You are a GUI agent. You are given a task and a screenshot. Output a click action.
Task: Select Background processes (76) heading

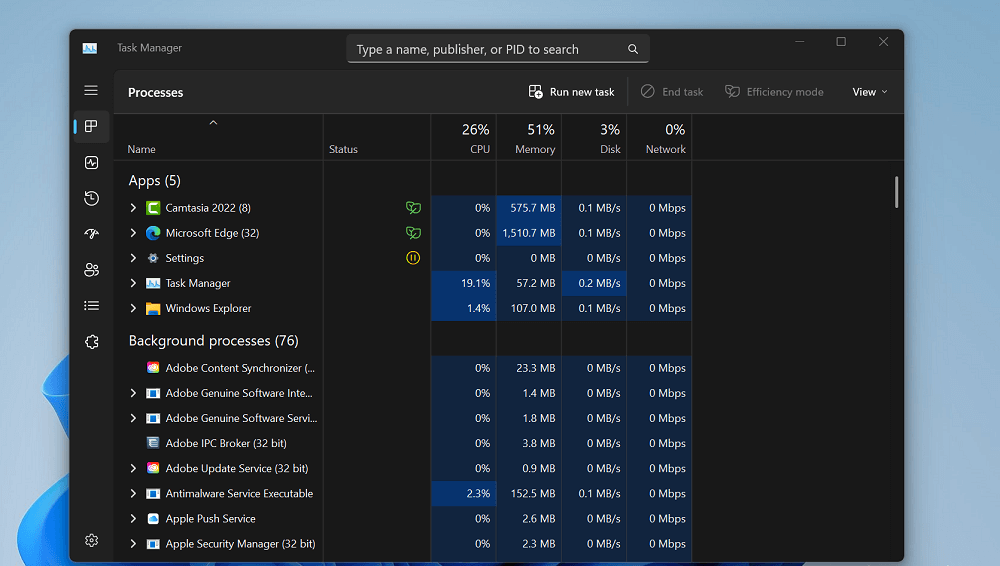tap(214, 341)
